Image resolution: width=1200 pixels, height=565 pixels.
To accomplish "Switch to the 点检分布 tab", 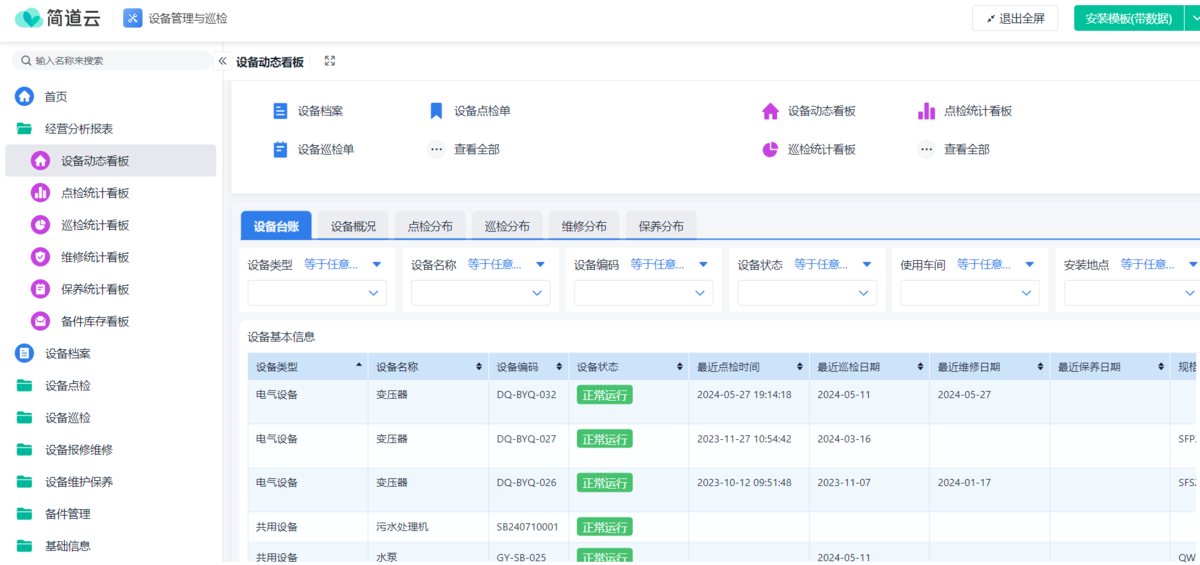I will (430, 226).
